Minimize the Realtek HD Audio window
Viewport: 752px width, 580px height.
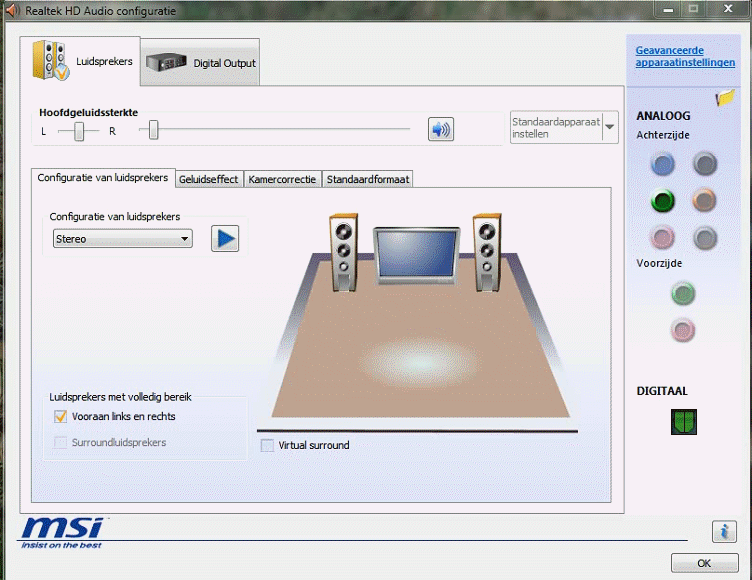(669, 9)
